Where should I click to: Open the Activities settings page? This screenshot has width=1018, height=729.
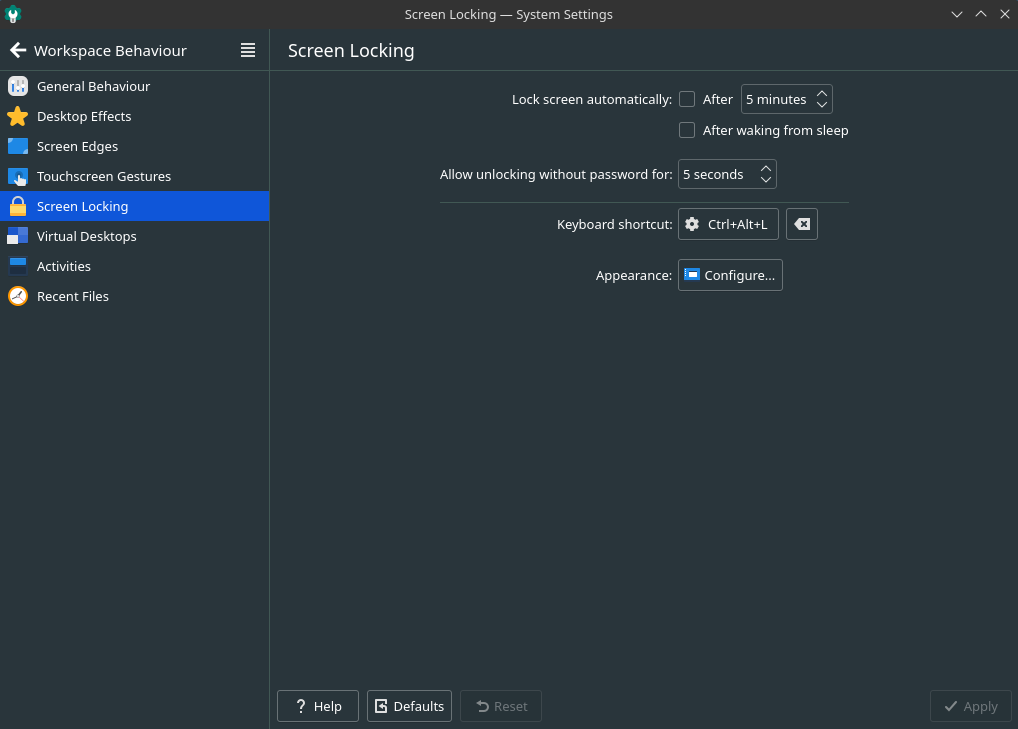tap(134, 266)
